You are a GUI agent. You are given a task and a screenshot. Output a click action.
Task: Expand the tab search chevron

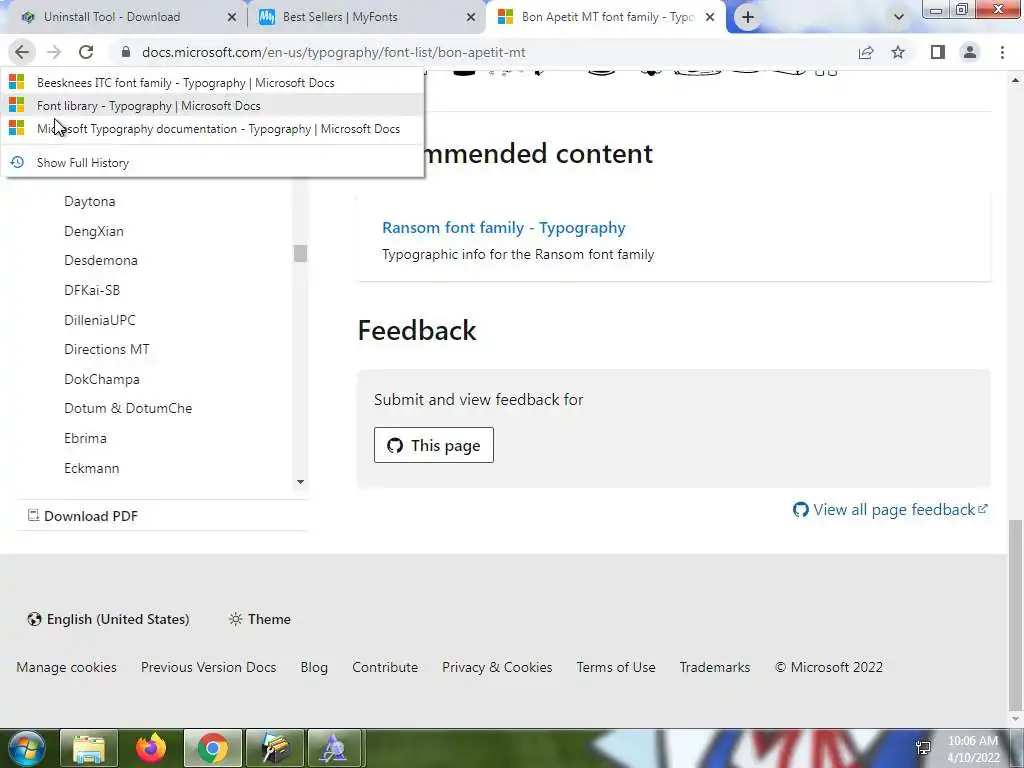[899, 17]
